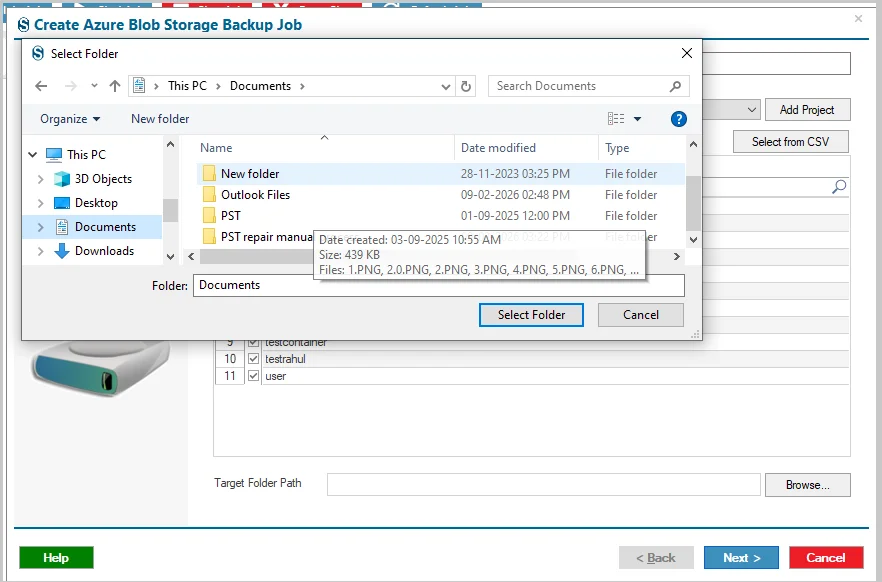Viewport: 882px width, 582px height.
Task: Select the PST repair manual folder icon
Action: coord(209,236)
